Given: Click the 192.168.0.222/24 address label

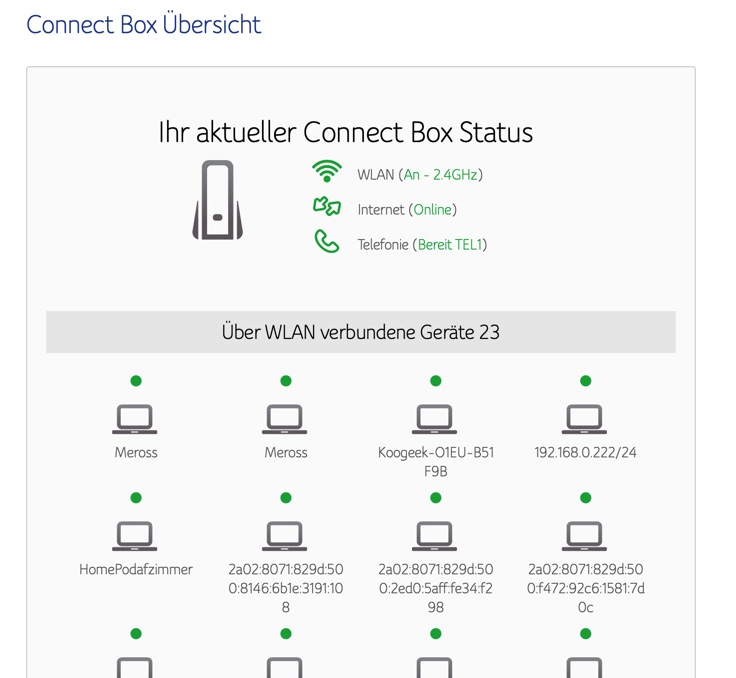Looking at the screenshot, I should (x=585, y=453).
